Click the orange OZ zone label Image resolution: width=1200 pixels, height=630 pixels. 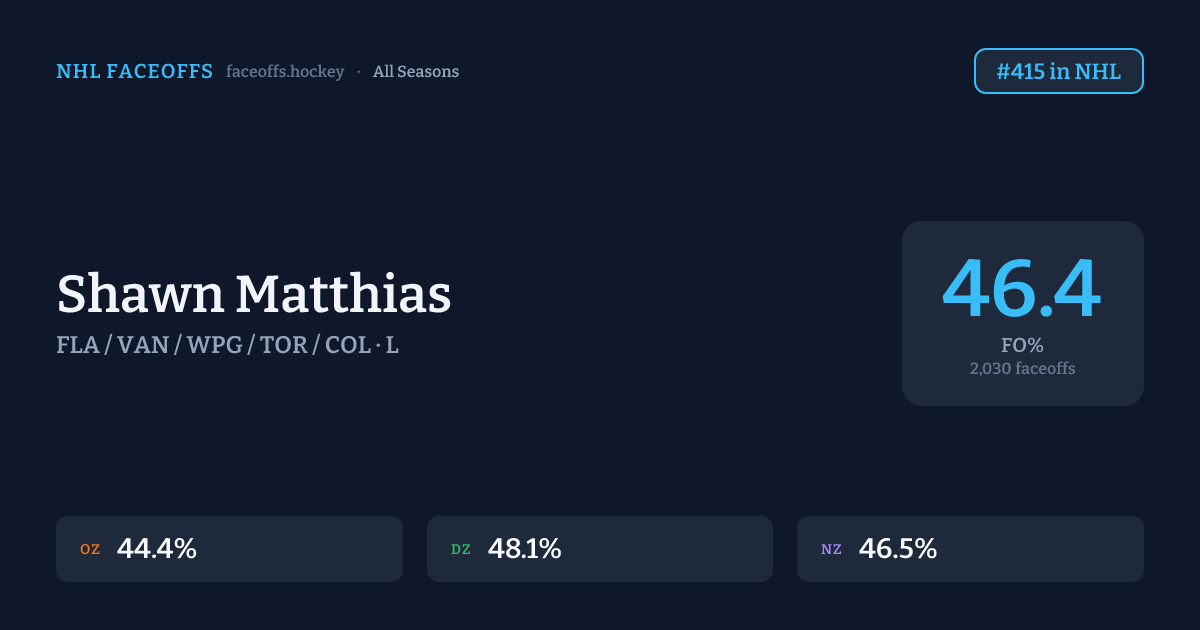click(90, 549)
